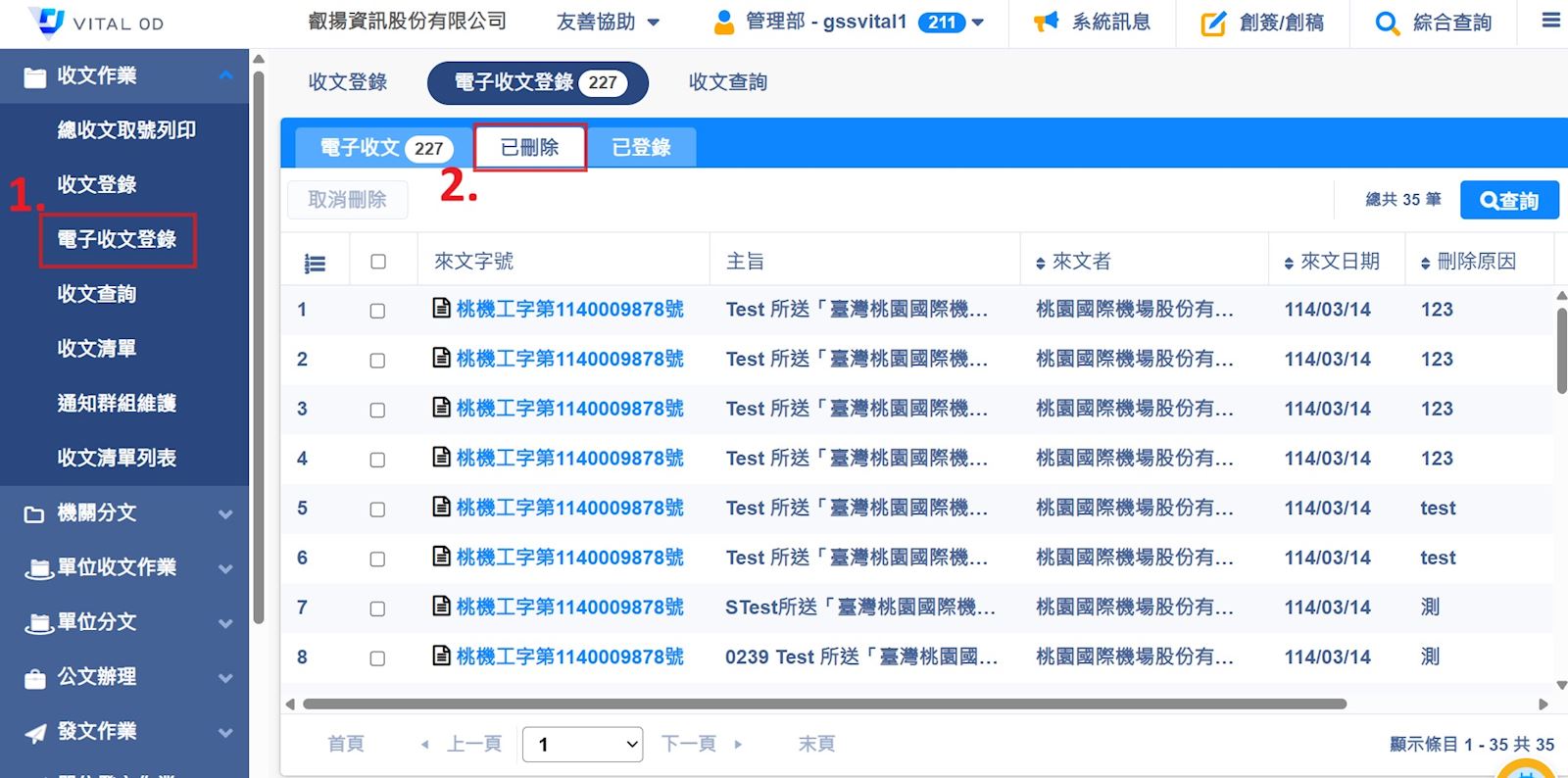Select the checkbox for row 6
The image size is (1568, 778).
pyautogui.click(x=377, y=559)
